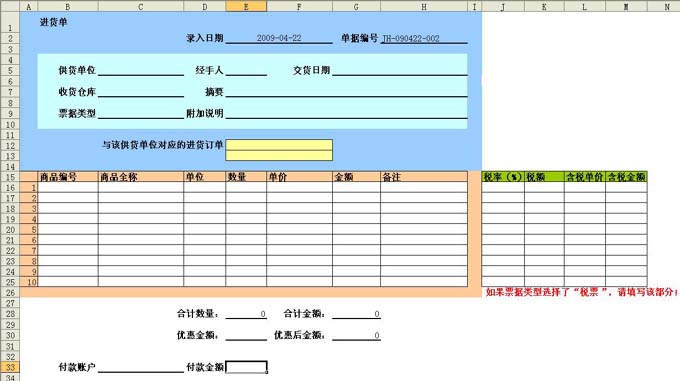
Task: Click 单价 cell in item row 7
Action: click(x=299, y=250)
